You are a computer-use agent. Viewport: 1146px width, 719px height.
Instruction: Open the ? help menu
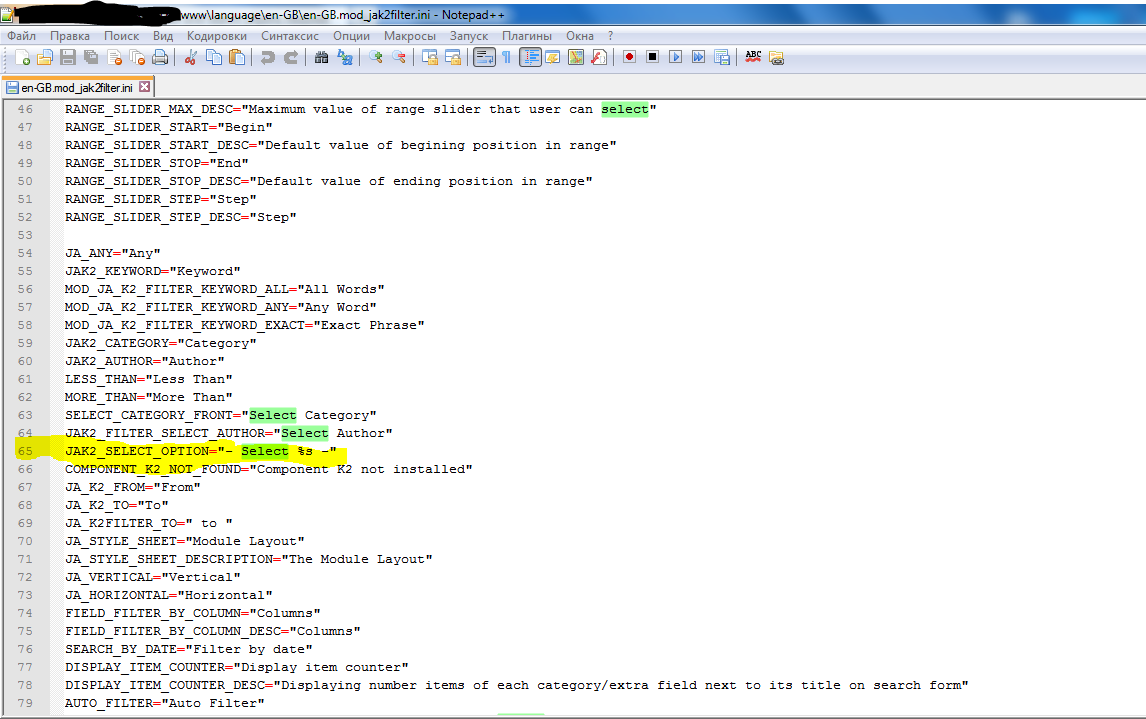[610, 36]
